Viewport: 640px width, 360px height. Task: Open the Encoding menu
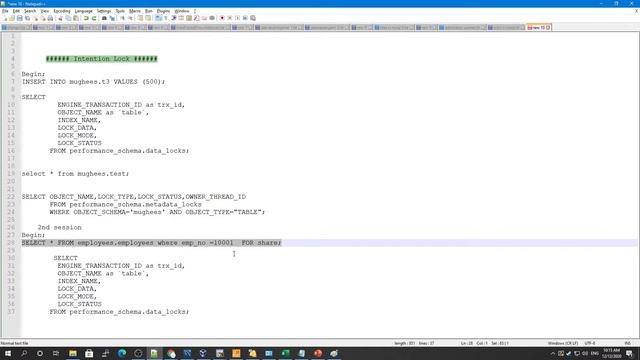[x=62, y=11]
